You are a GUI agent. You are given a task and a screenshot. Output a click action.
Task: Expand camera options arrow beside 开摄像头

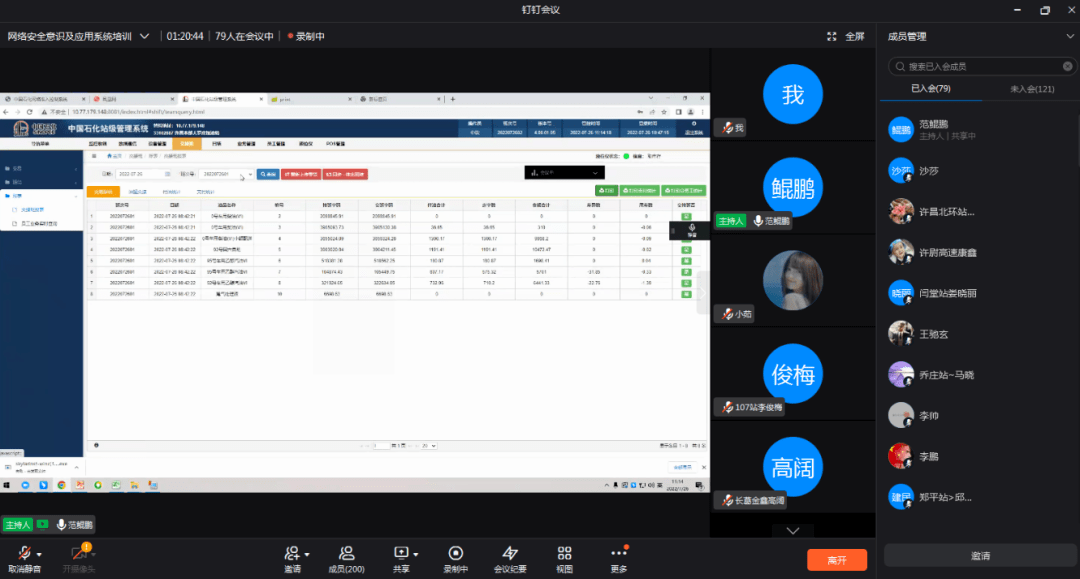93,554
